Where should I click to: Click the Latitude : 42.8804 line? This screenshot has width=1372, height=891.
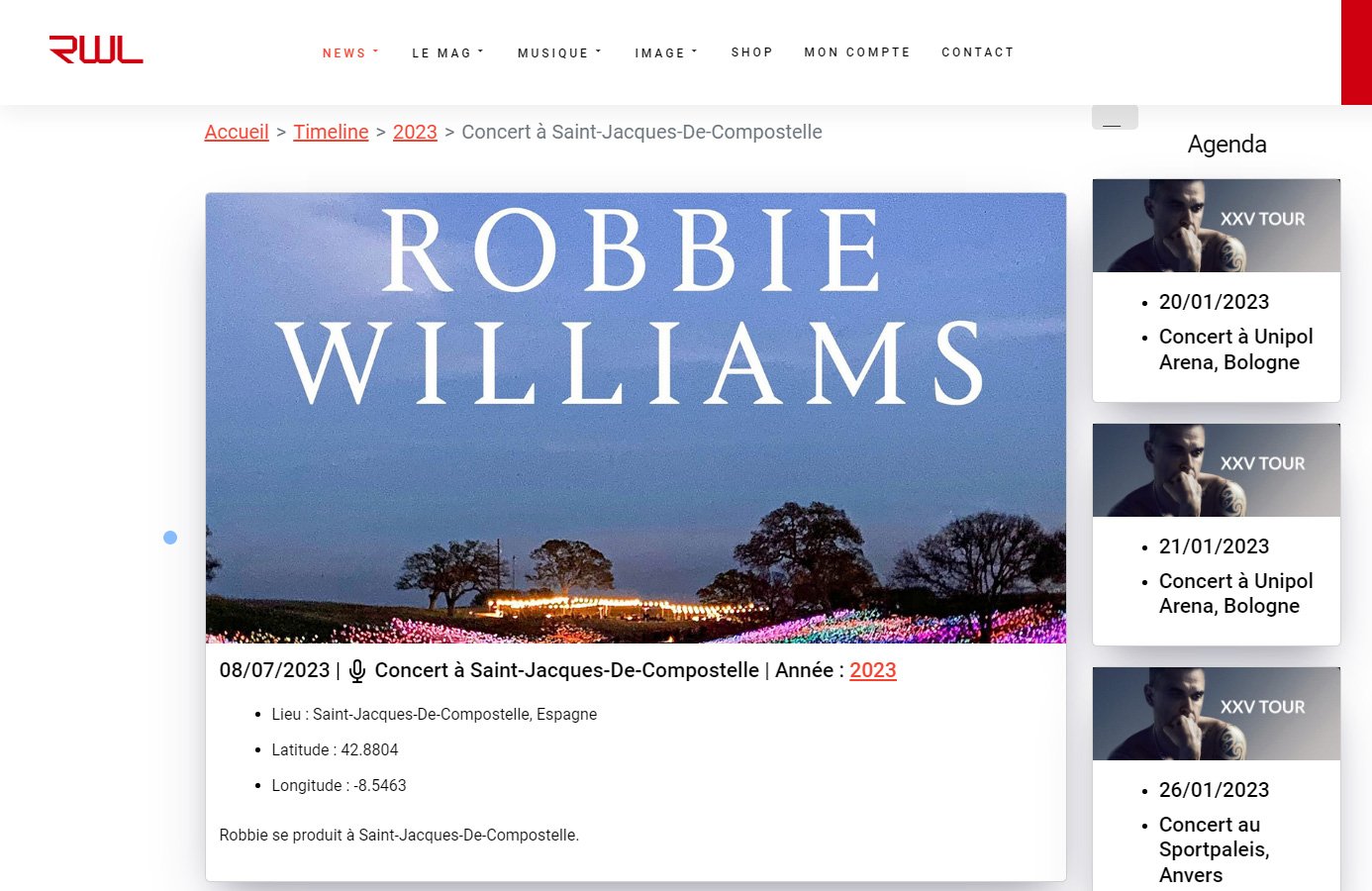335,749
